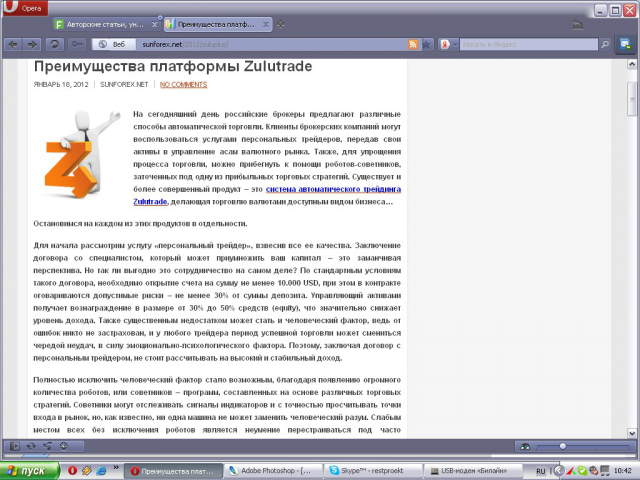This screenshot has height=480, width=640.
Task: Open the Skype restproekt taskbar button
Action: point(373,471)
